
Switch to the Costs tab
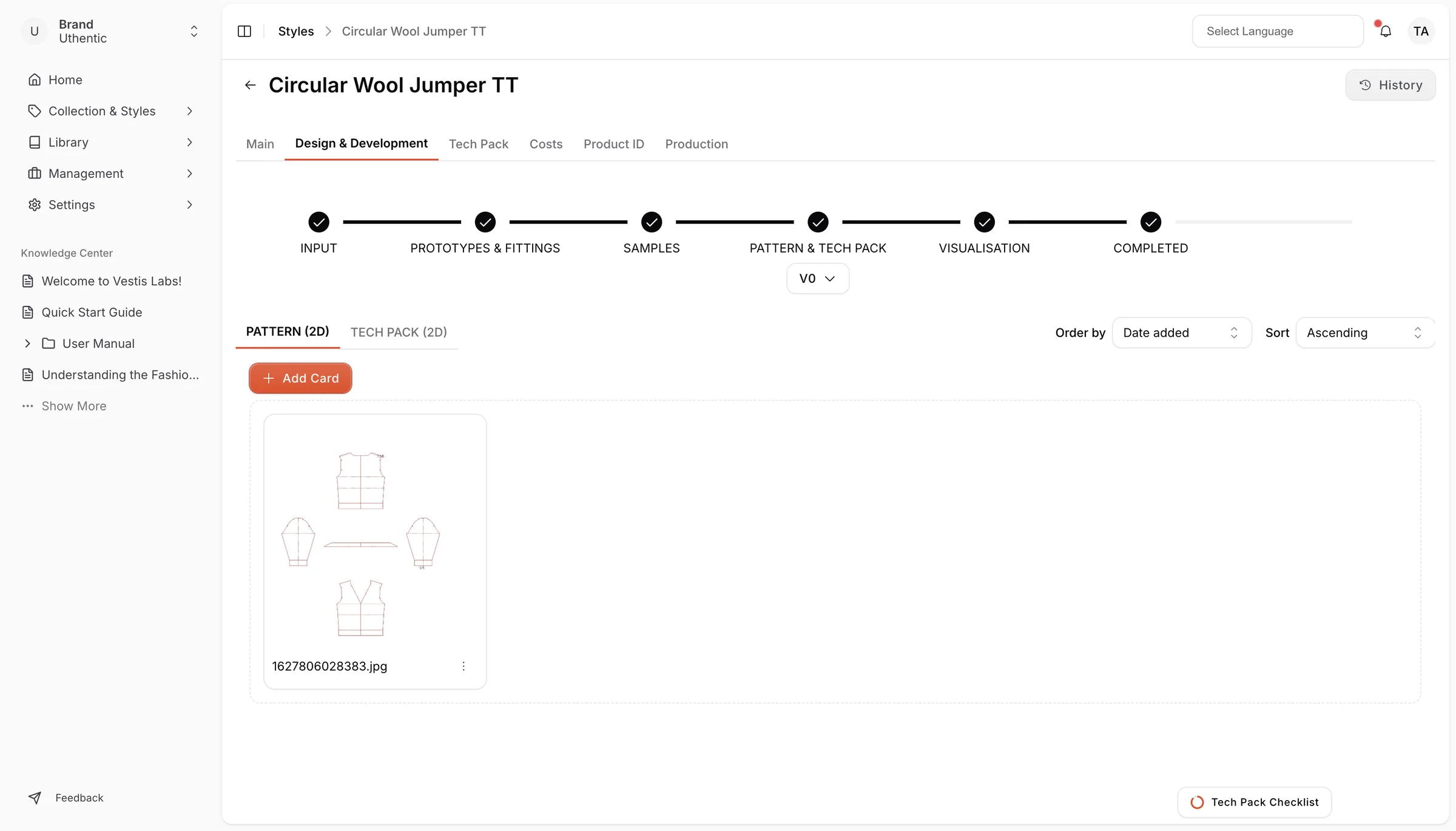tap(545, 144)
